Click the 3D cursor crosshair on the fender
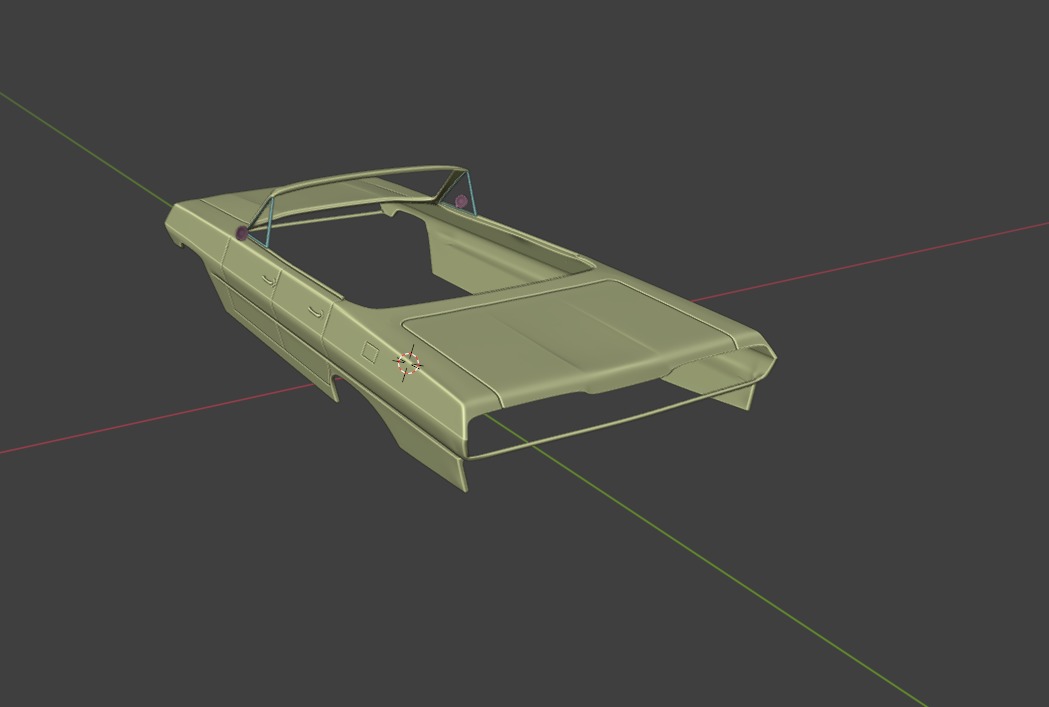 tap(408, 363)
